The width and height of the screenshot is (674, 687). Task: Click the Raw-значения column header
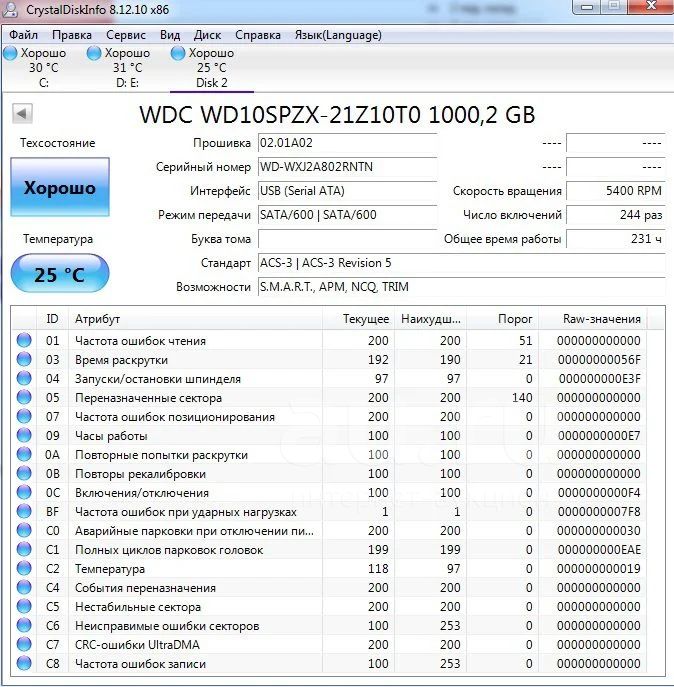[x=593, y=319]
